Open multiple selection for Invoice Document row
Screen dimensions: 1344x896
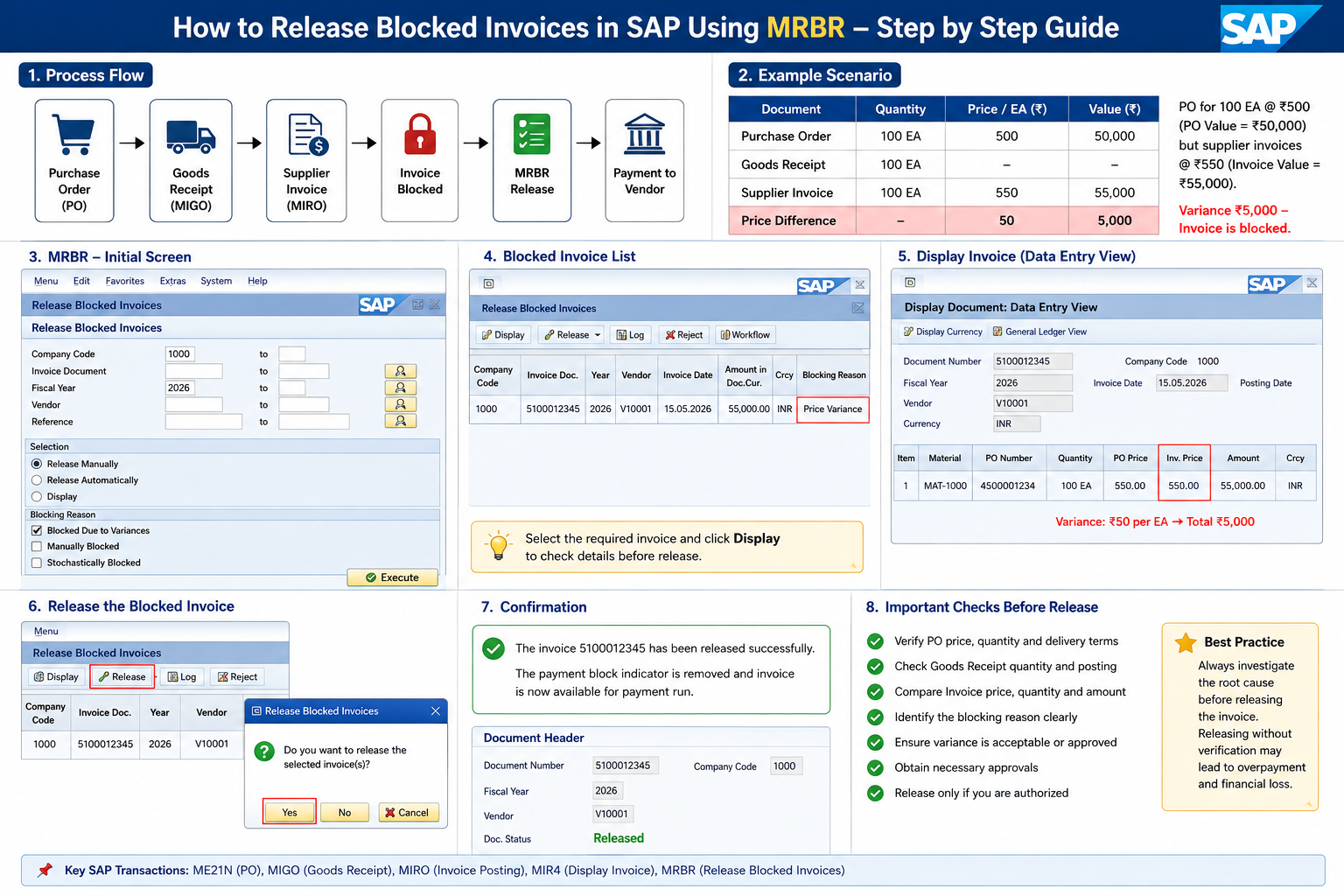pyautogui.click(x=401, y=371)
